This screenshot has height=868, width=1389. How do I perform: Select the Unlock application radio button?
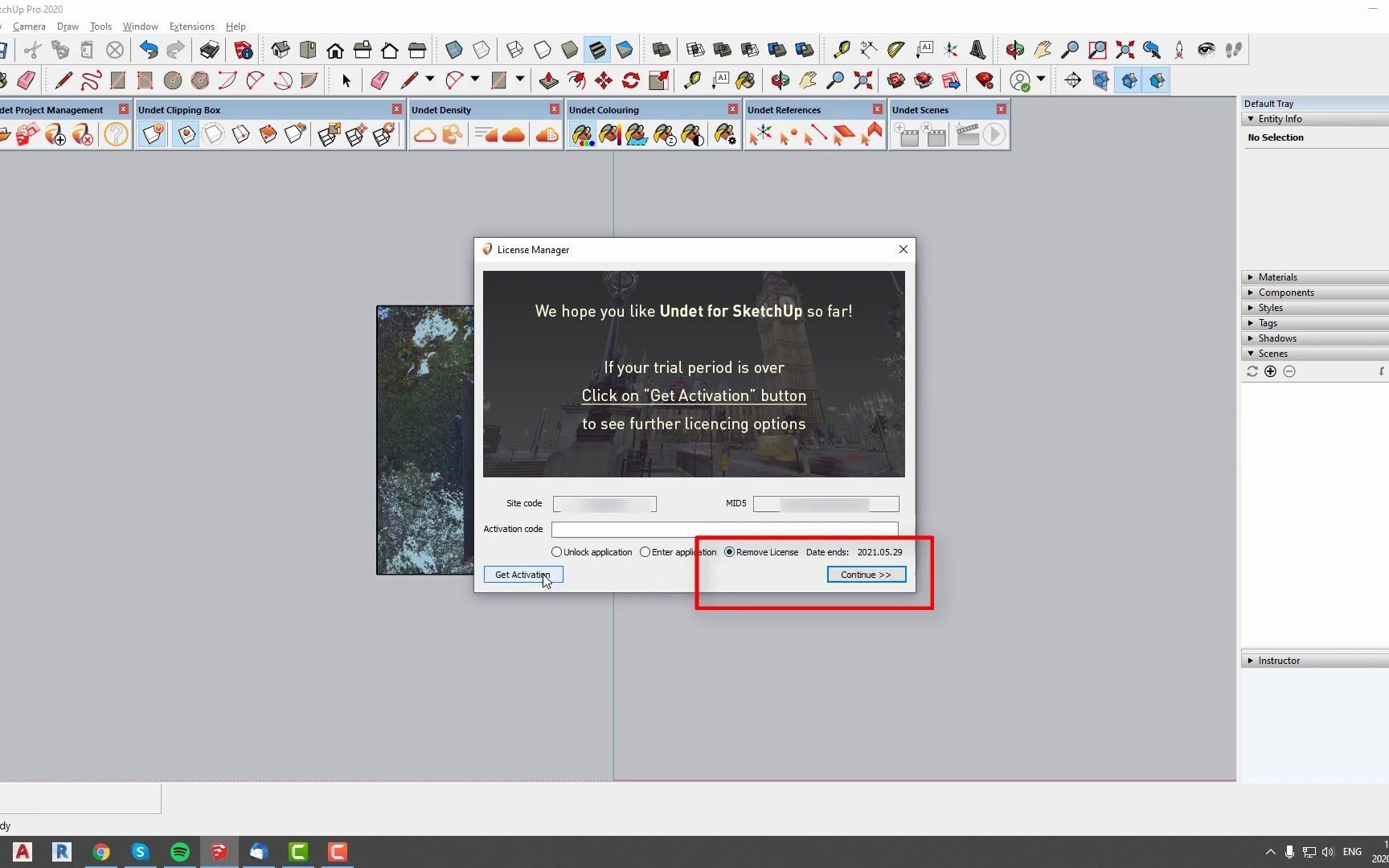click(x=556, y=552)
